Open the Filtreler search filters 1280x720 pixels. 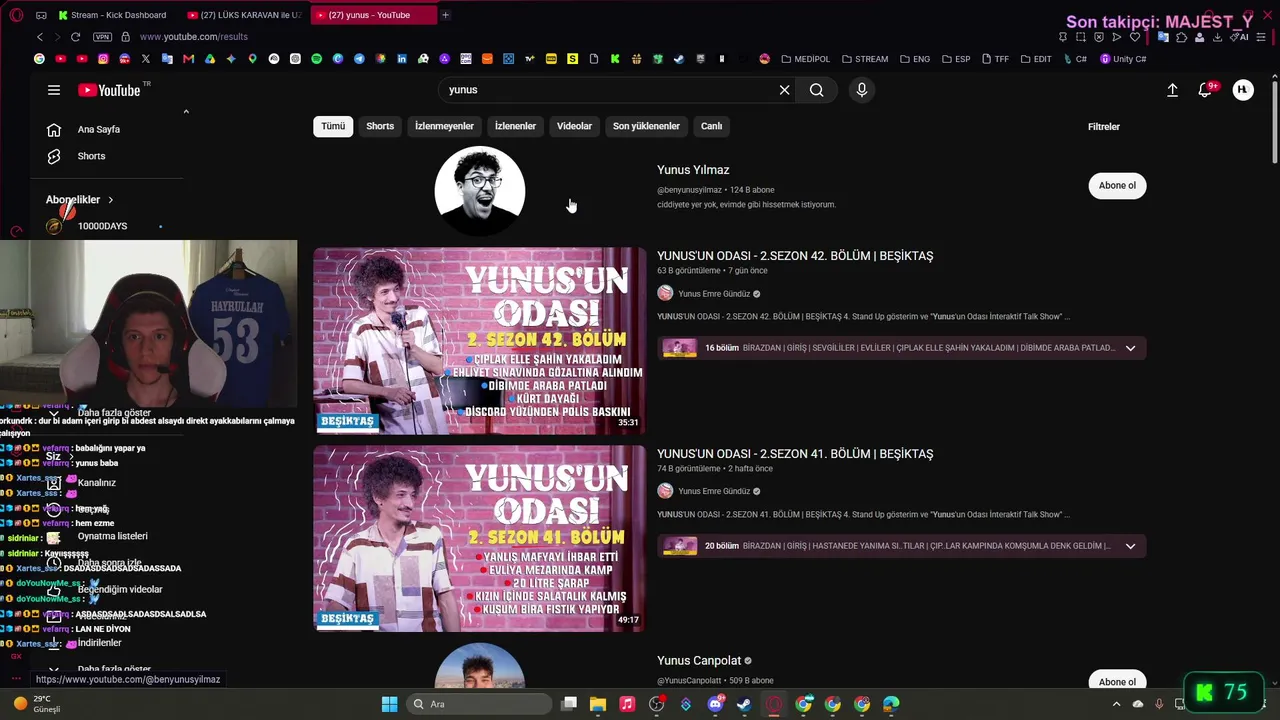[1104, 127]
